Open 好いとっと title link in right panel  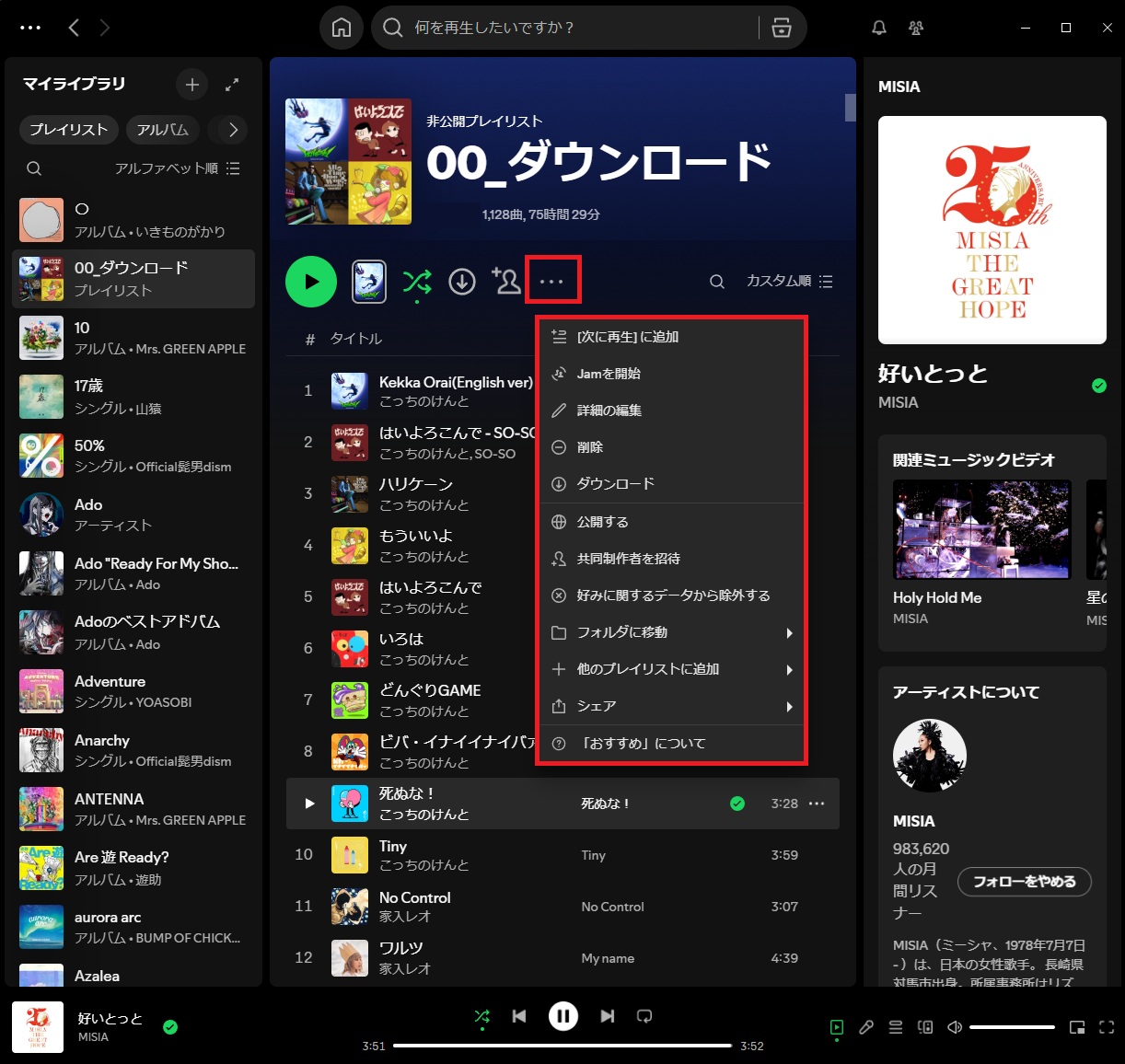(x=933, y=374)
